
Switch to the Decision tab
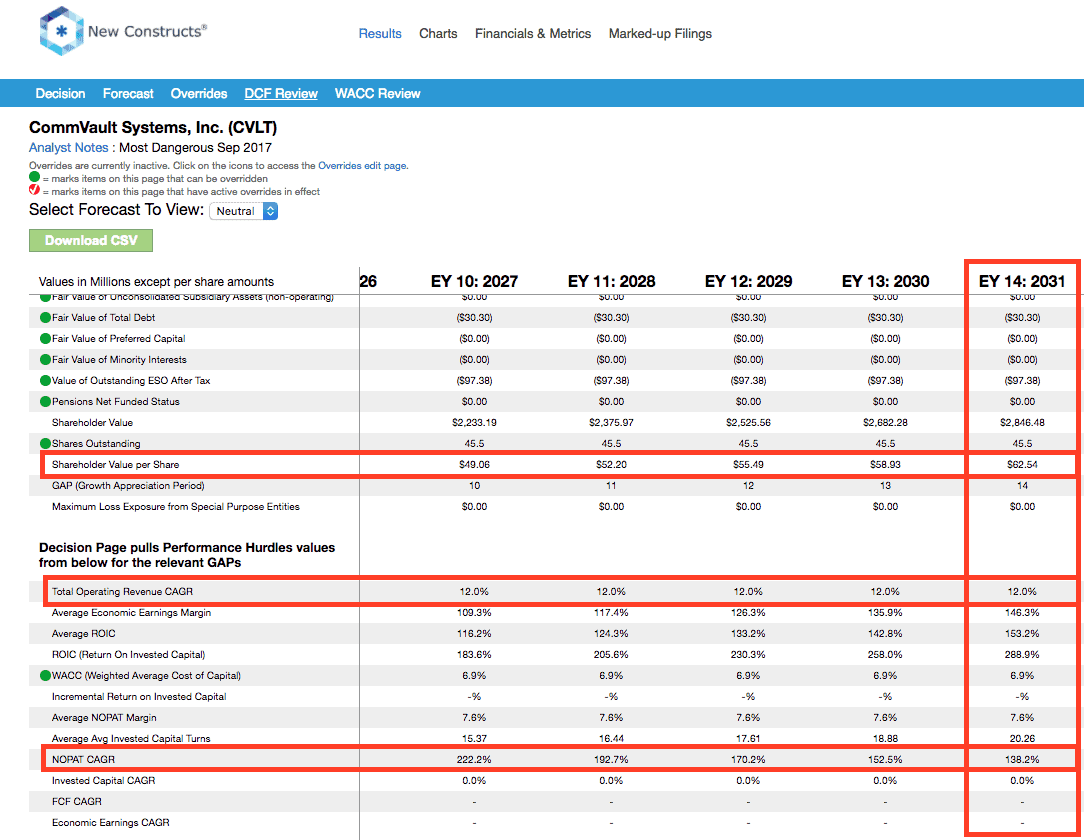pyautogui.click(x=60, y=93)
